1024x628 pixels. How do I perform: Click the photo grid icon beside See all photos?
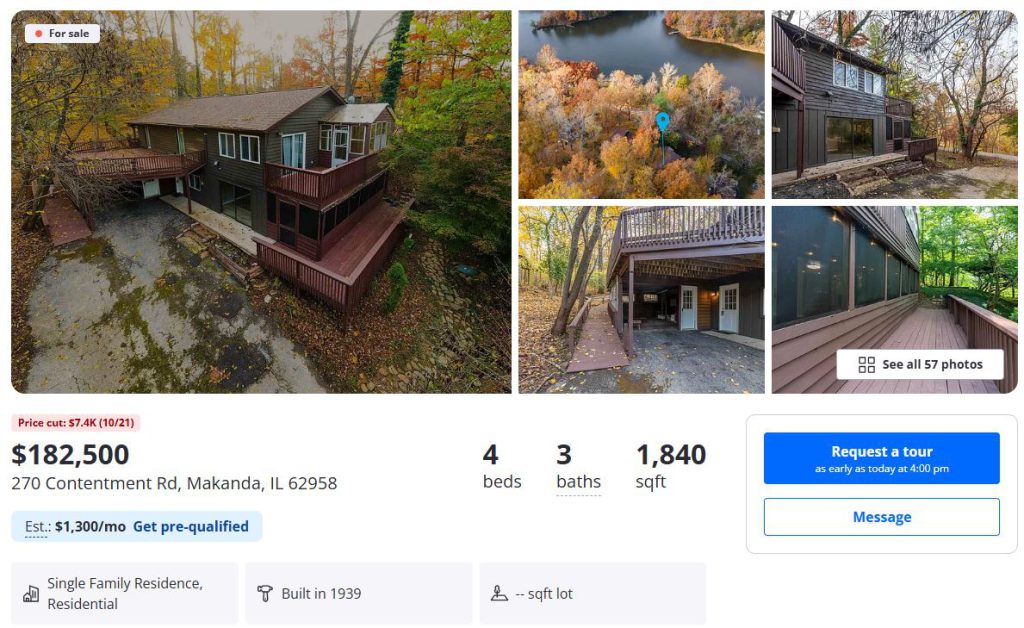click(866, 364)
